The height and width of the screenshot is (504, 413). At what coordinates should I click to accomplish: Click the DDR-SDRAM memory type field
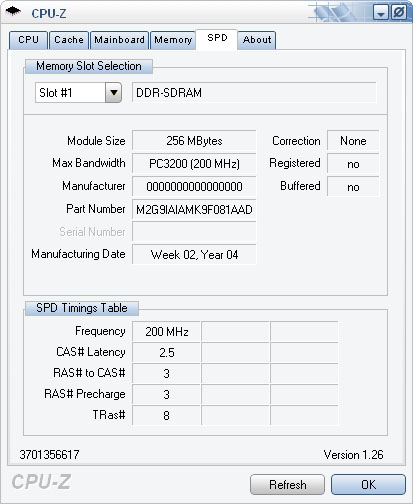254,92
